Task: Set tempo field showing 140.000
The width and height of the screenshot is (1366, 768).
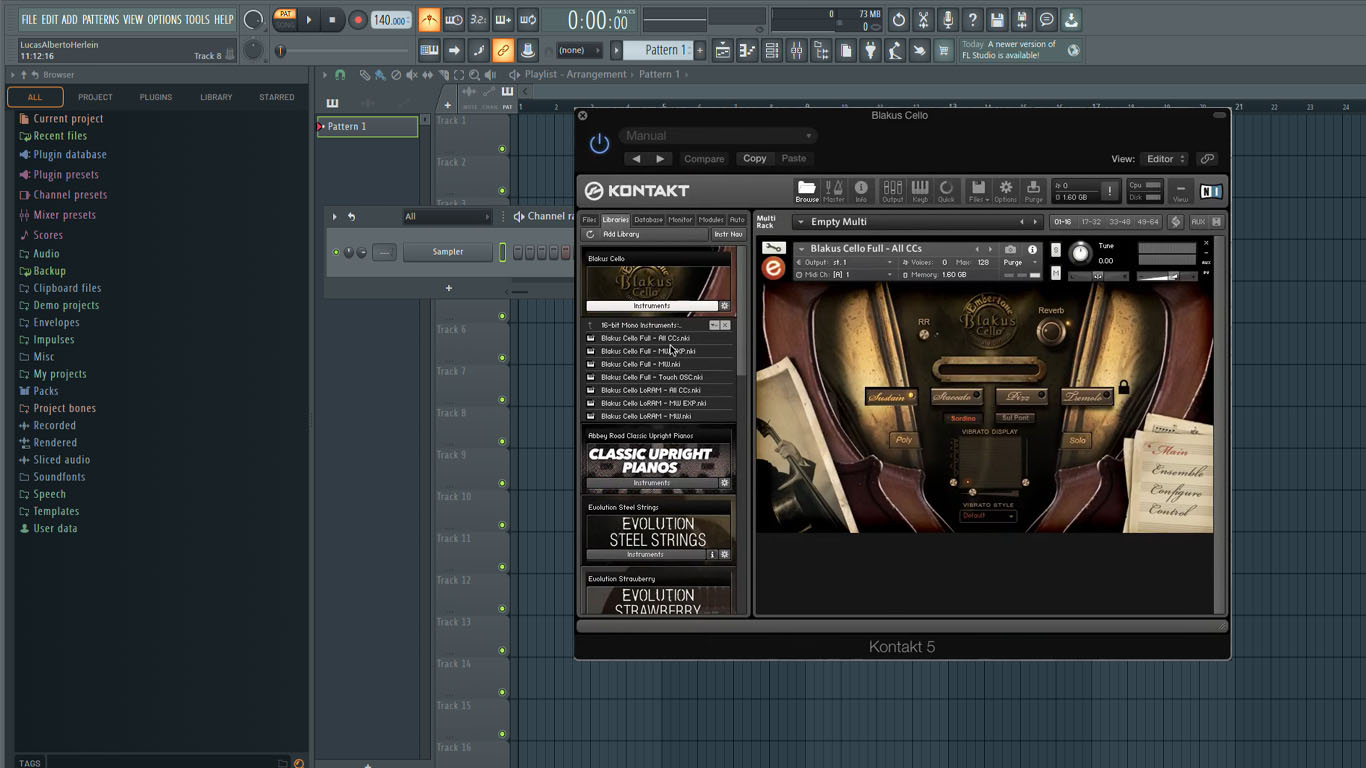Action: [391, 20]
